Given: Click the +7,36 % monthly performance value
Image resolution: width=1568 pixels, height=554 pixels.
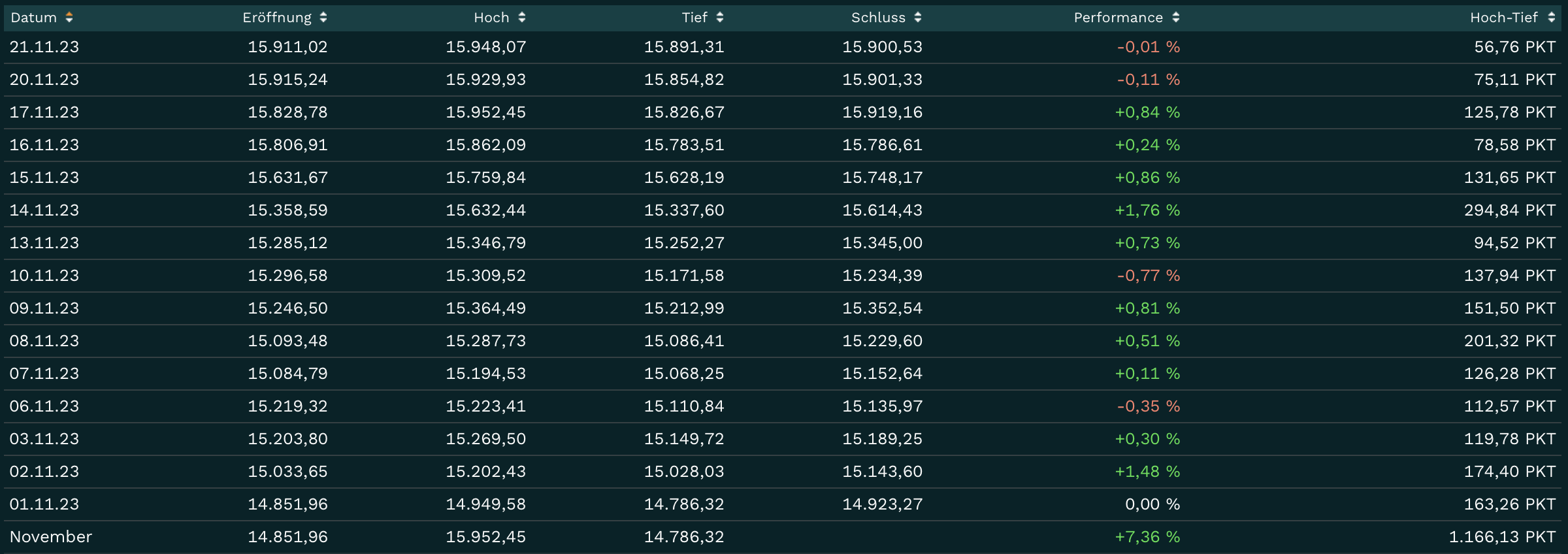Looking at the screenshot, I should click(1147, 537).
